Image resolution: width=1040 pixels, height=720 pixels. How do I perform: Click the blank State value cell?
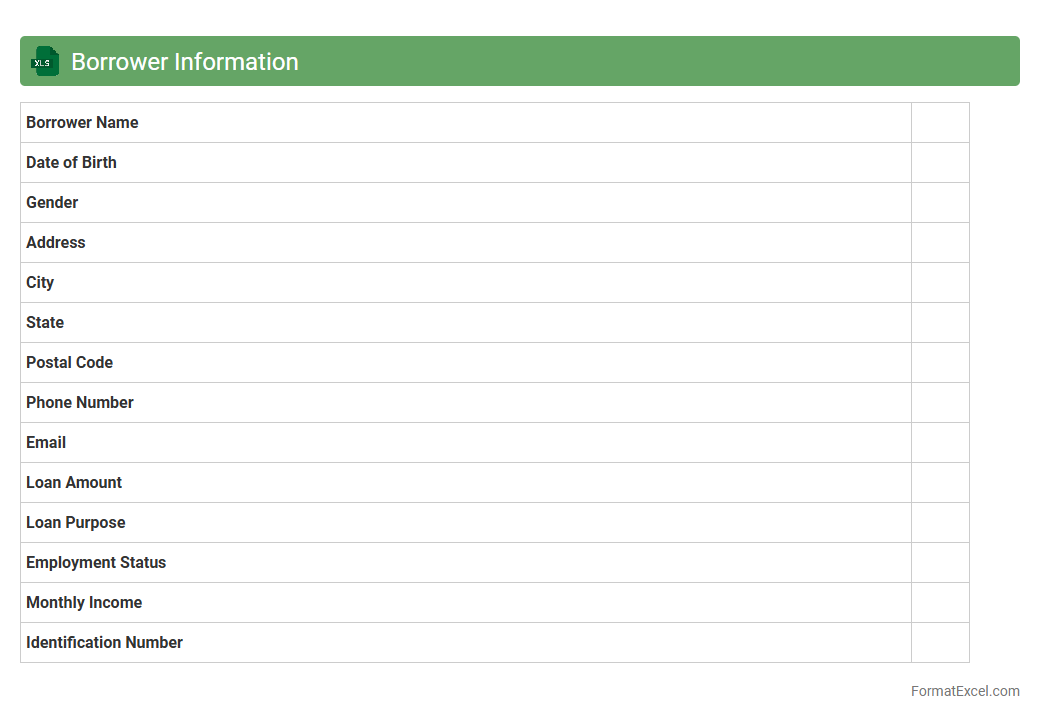940,323
